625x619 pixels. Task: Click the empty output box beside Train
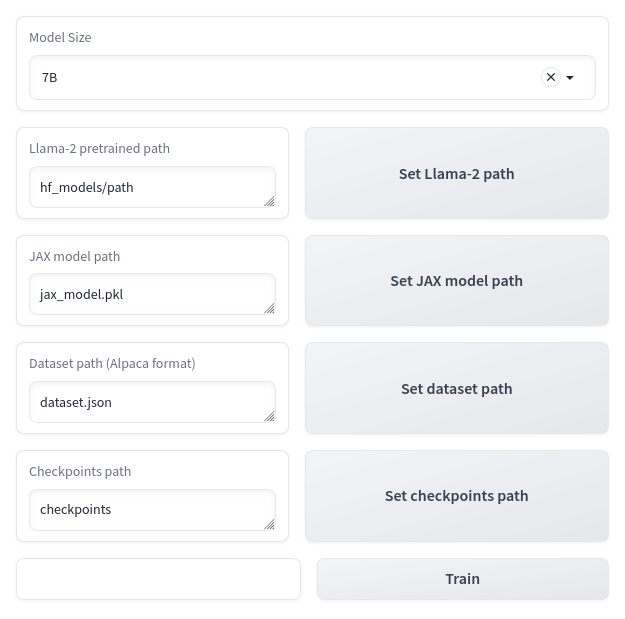(x=158, y=579)
